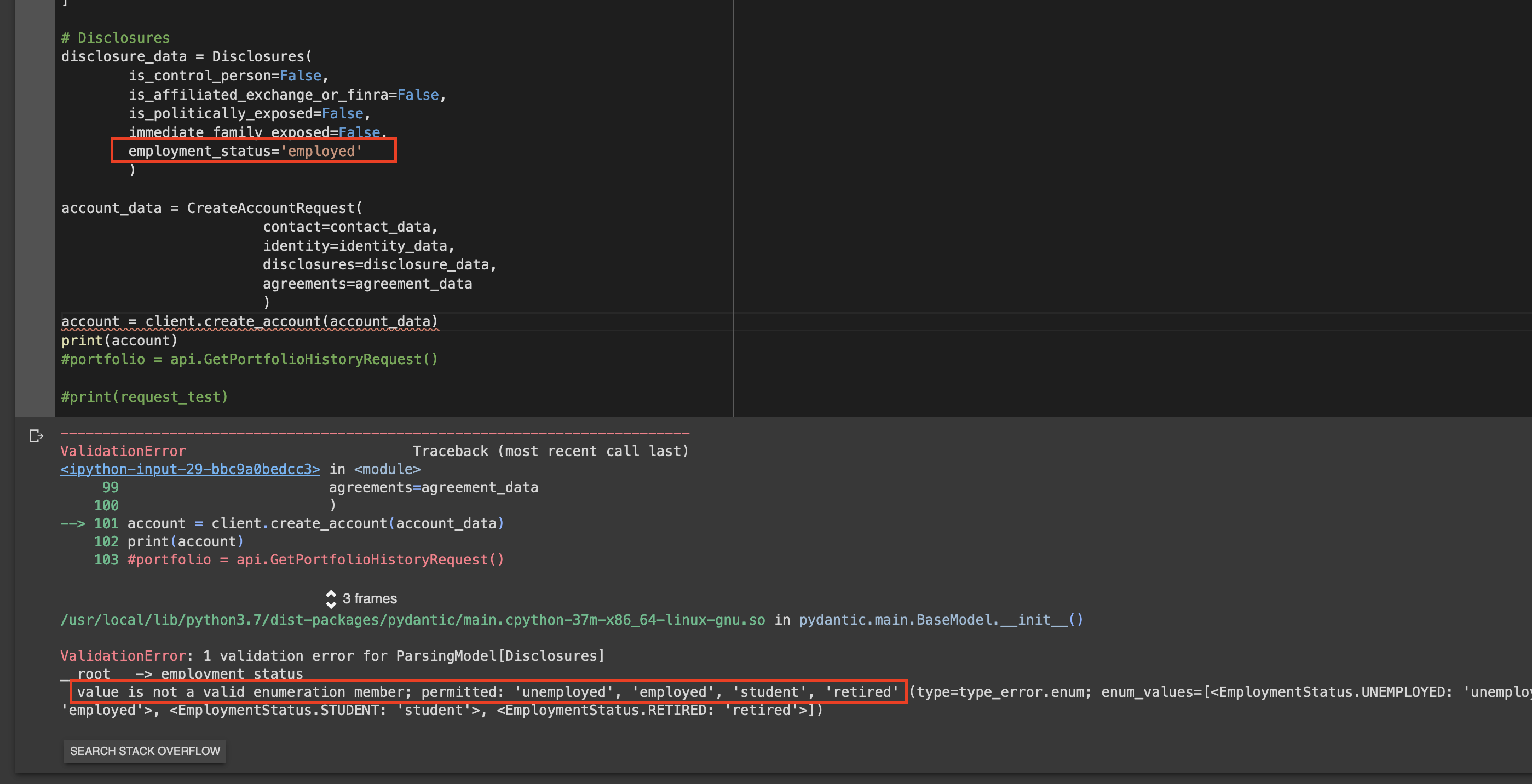Click the 'ValidationError' heading in output
This screenshot has height=784, width=1532.
pyautogui.click(x=123, y=451)
